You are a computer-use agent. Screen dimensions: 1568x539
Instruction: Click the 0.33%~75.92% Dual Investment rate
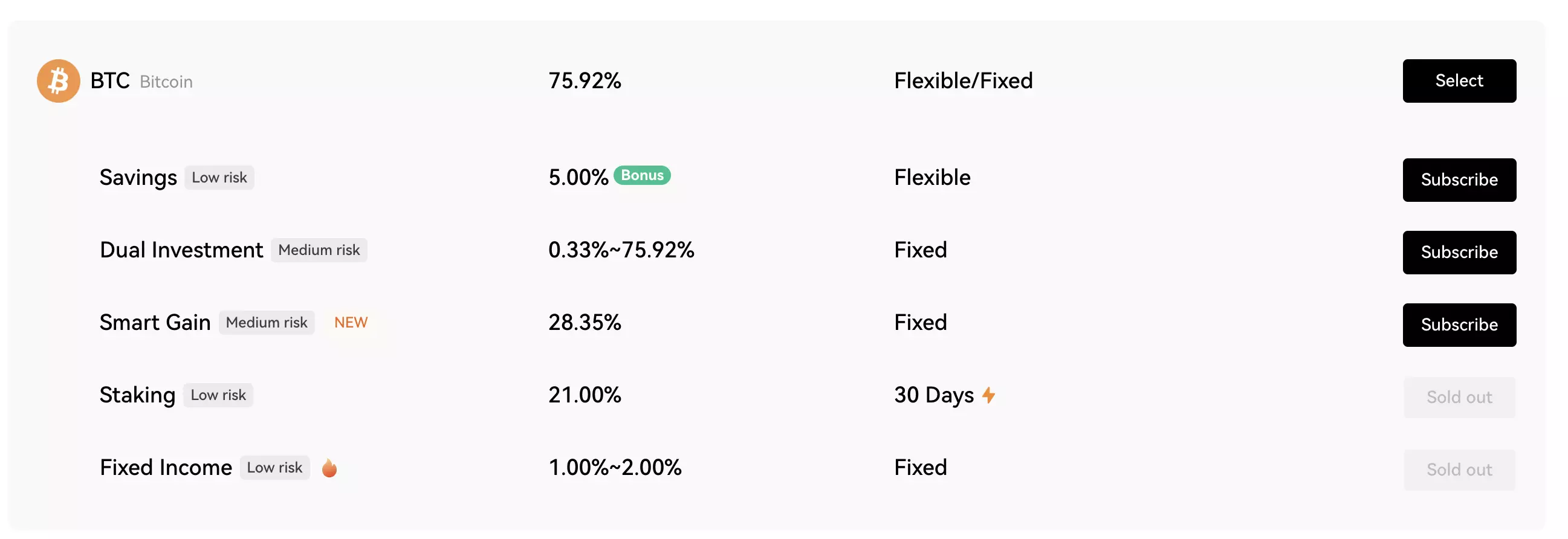(x=621, y=250)
